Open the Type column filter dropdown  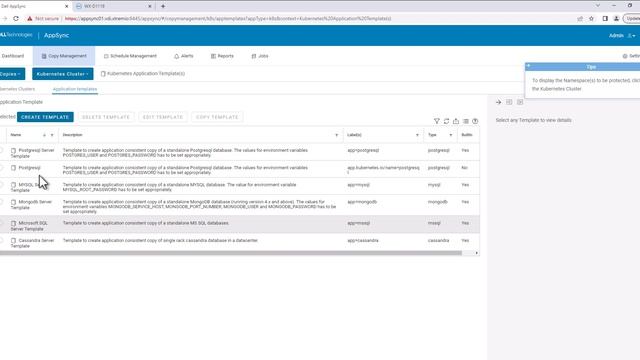pyautogui.click(x=451, y=135)
